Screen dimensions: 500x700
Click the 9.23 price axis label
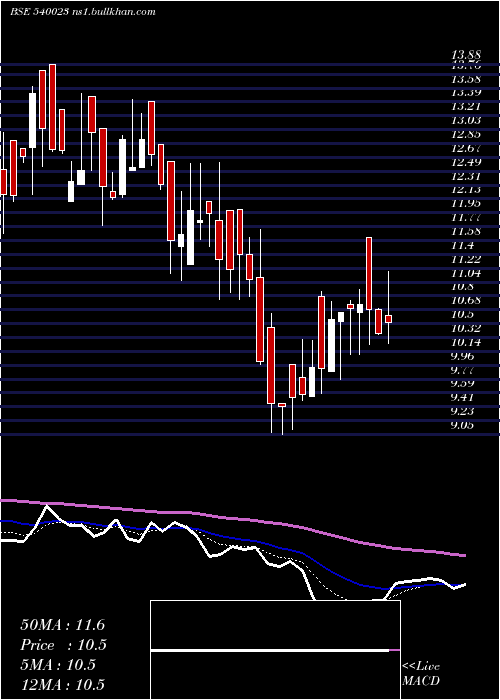tap(462, 411)
